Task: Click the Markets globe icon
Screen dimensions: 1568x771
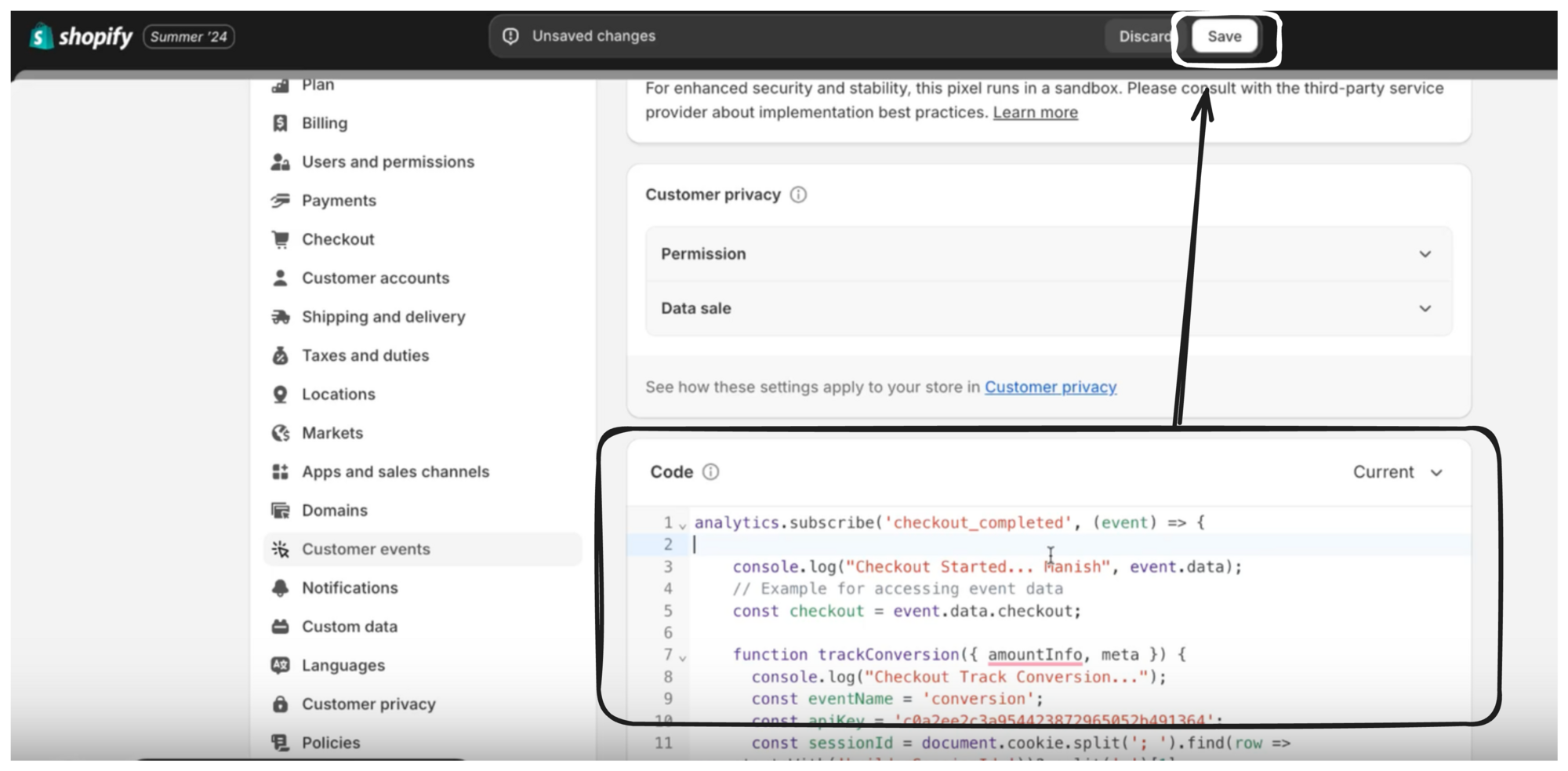Action: tap(280, 433)
